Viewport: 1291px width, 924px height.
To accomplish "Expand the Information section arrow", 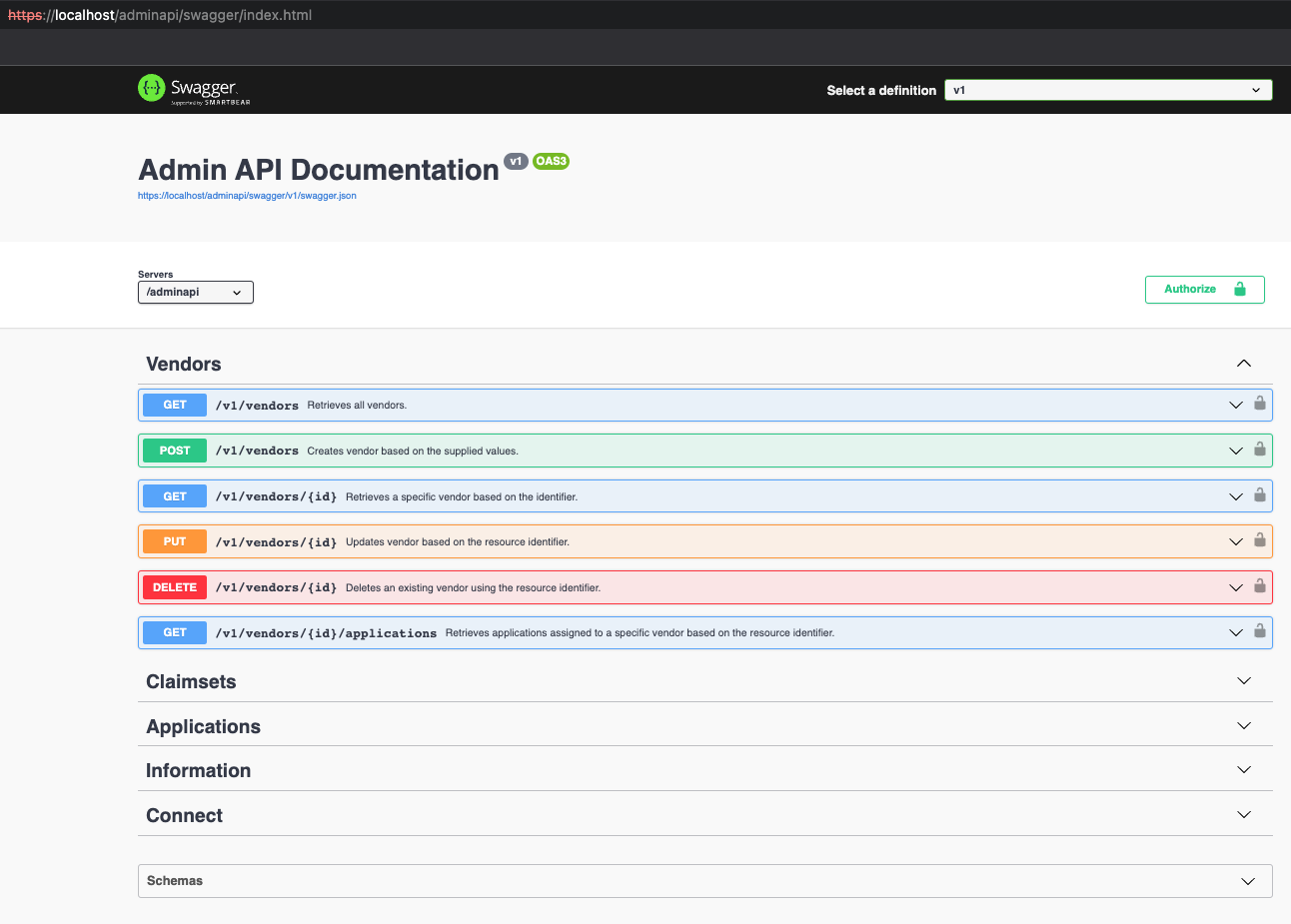I will click(1244, 770).
